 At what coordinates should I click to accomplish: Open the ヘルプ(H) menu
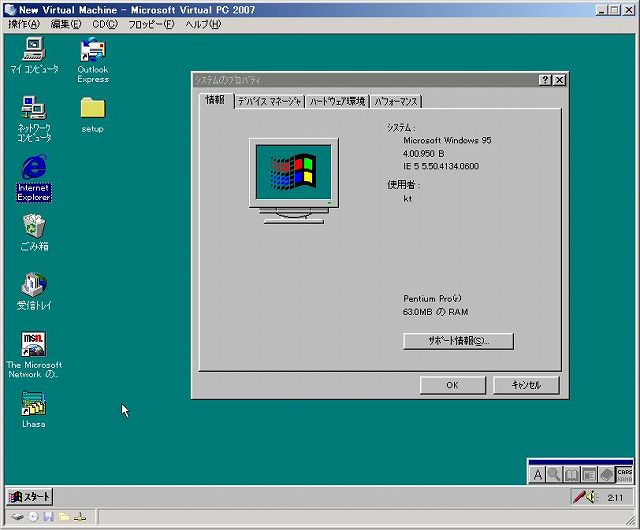[x=203, y=24]
